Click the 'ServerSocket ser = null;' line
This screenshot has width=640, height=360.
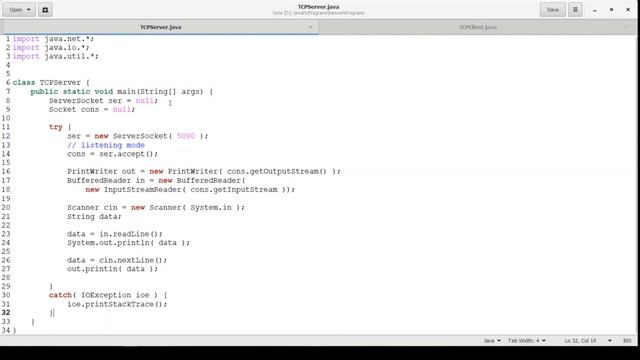pyautogui.click(x=103, y=100)
